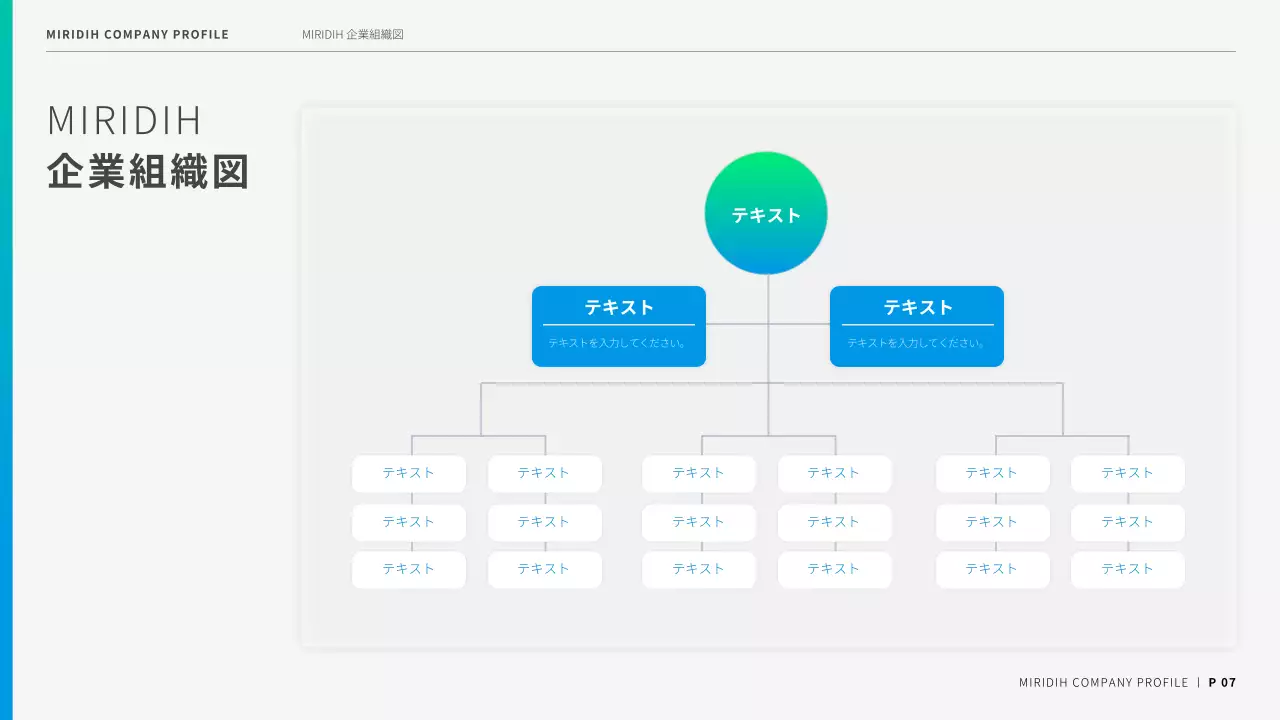Image resolution: width=1280 pixels, height=720 pixels.
Task: Click the P 07 page number
Action: pos(1222,682)
